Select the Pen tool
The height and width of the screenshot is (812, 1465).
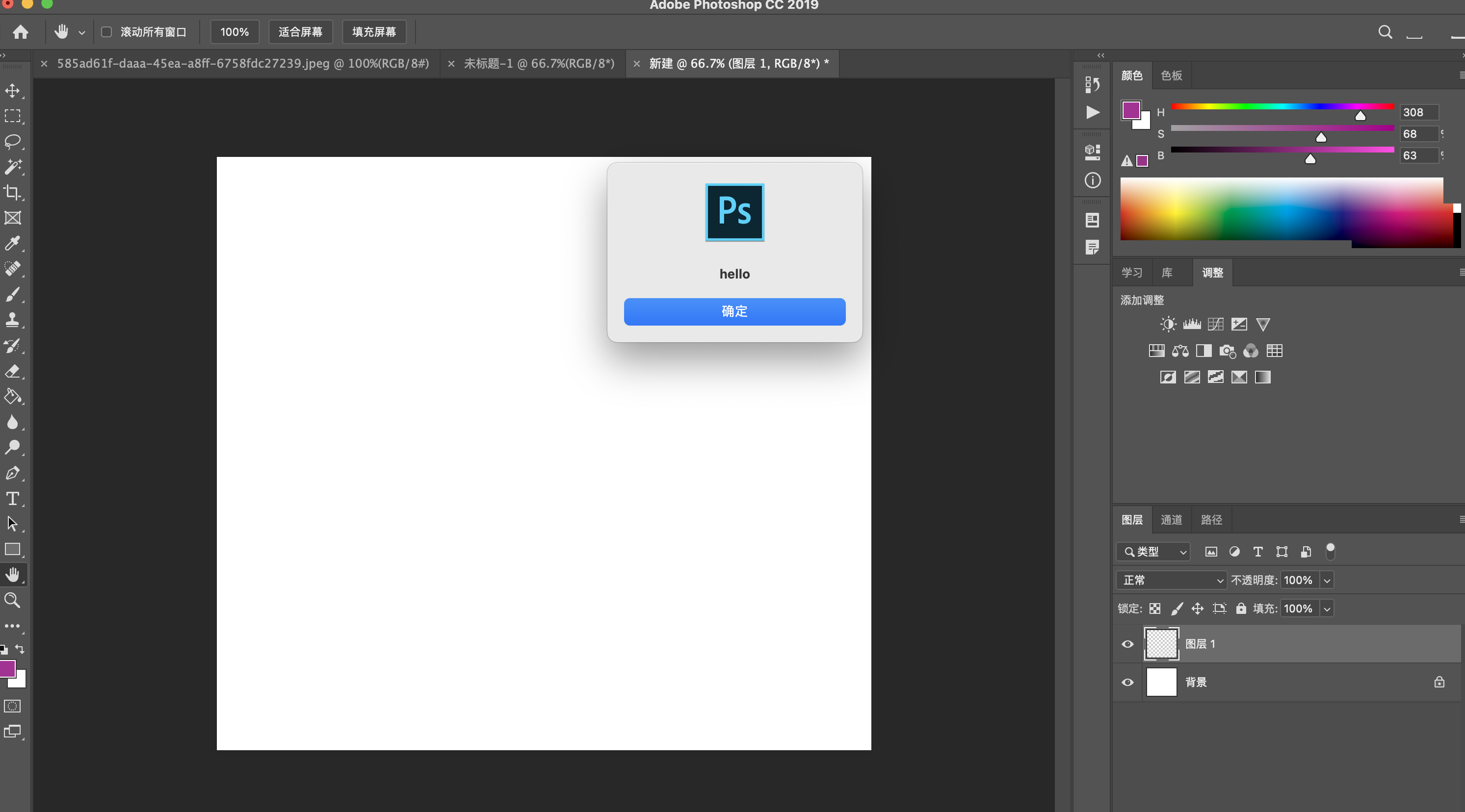13,473
